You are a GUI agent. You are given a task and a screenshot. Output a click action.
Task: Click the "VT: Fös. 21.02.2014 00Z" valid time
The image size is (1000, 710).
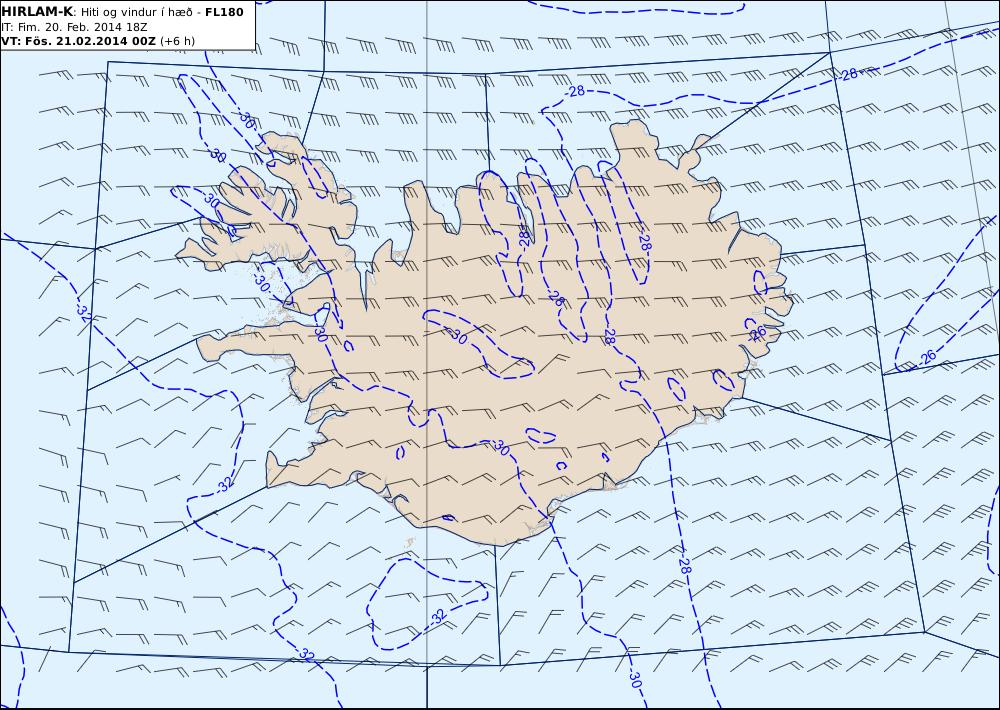(x=78, y=41)
